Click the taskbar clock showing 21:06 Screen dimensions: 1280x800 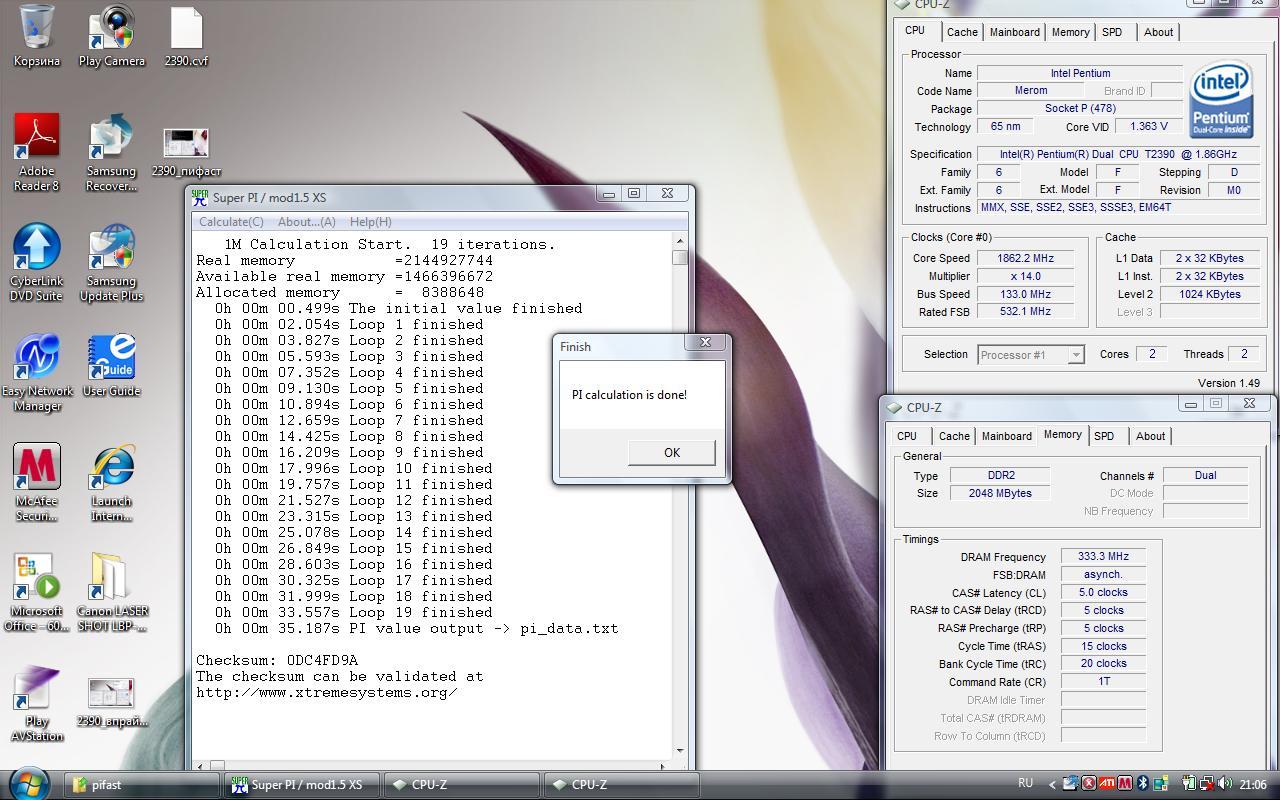coord(1253,785)
